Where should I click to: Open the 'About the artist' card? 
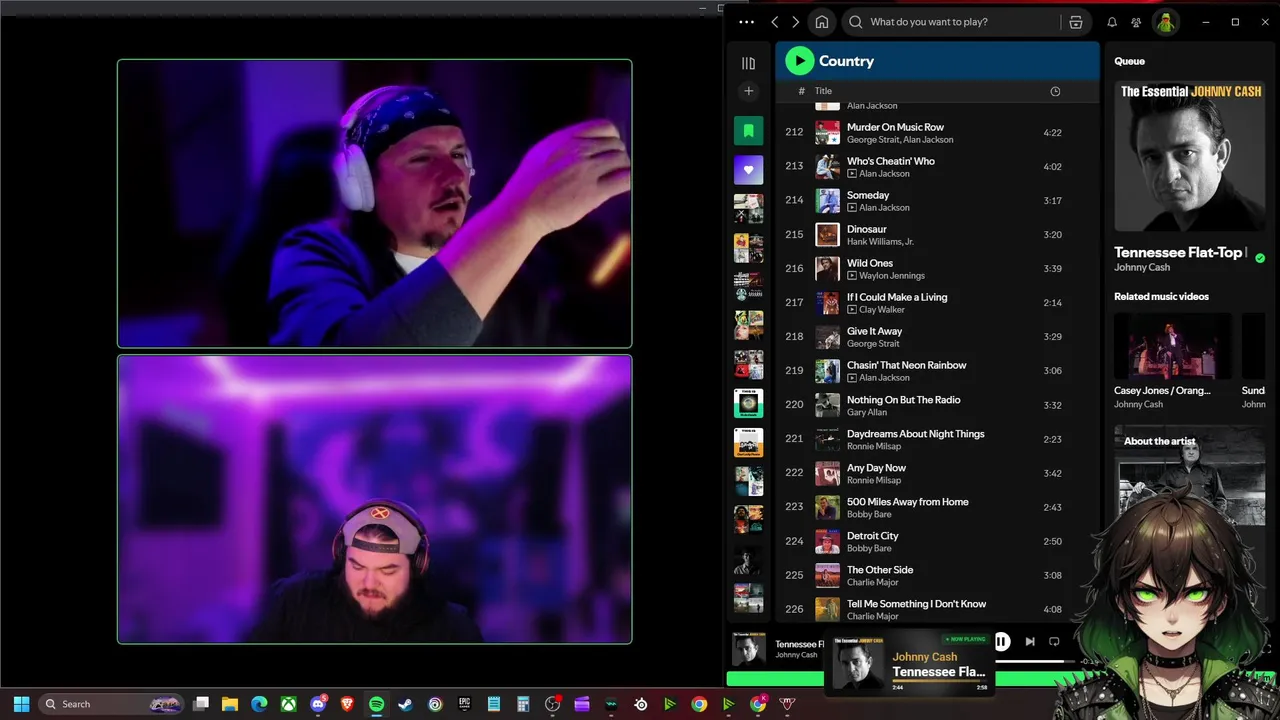[x=1190, y=477]
